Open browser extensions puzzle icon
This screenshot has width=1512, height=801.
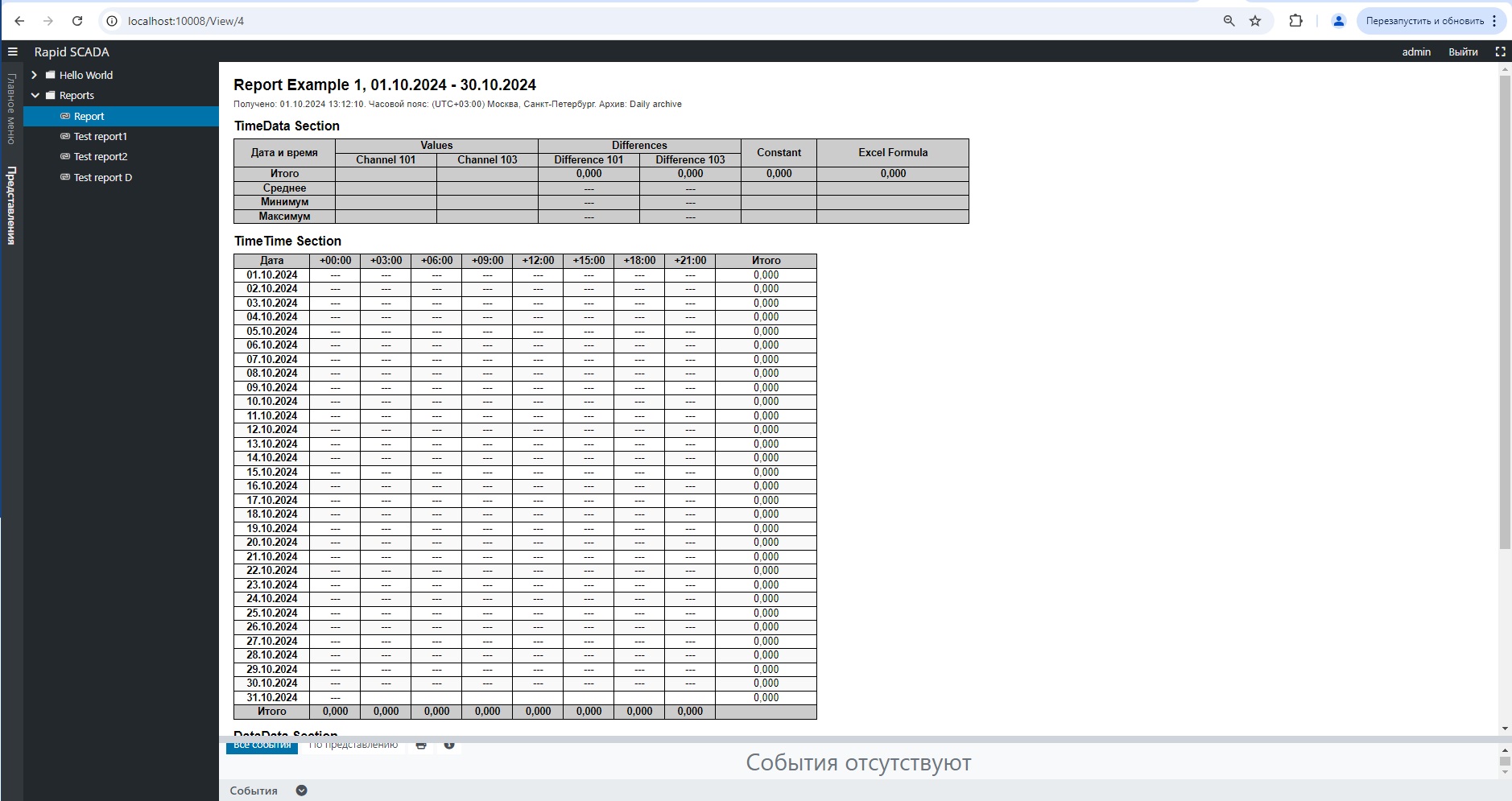(x=1295, y=21)
